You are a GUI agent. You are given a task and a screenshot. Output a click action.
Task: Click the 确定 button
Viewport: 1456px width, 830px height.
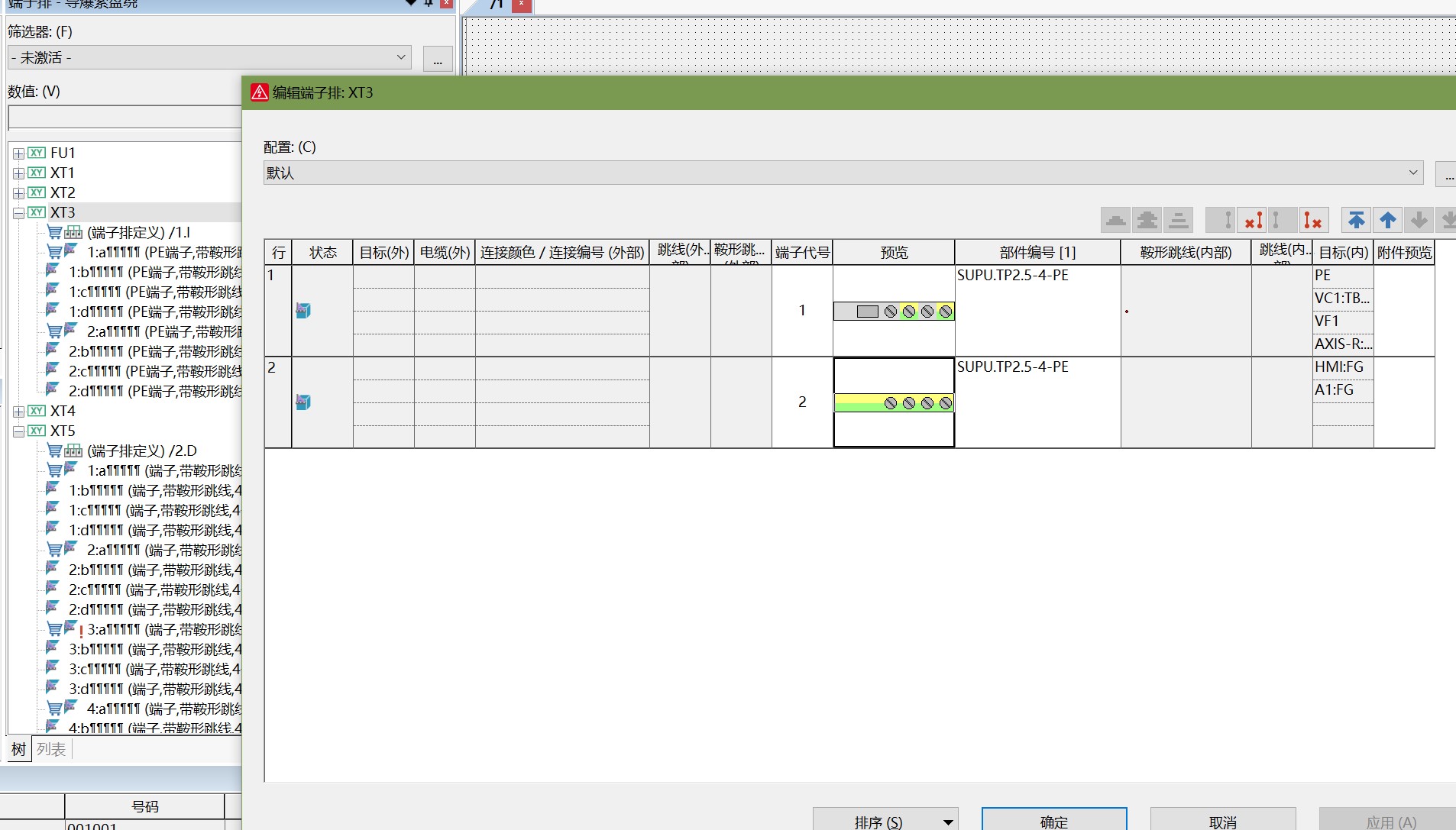coord(1053,822)
